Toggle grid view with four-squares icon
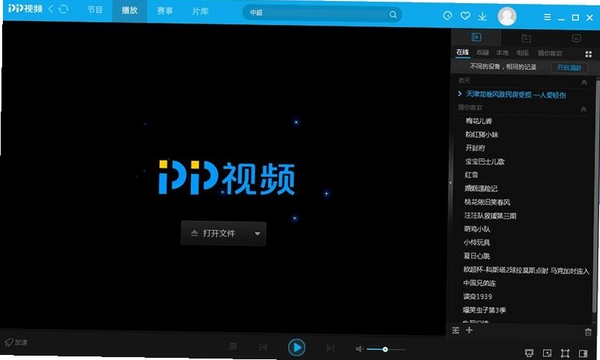The width and height of the screenshot is (600, 360). tap(588, 54)
